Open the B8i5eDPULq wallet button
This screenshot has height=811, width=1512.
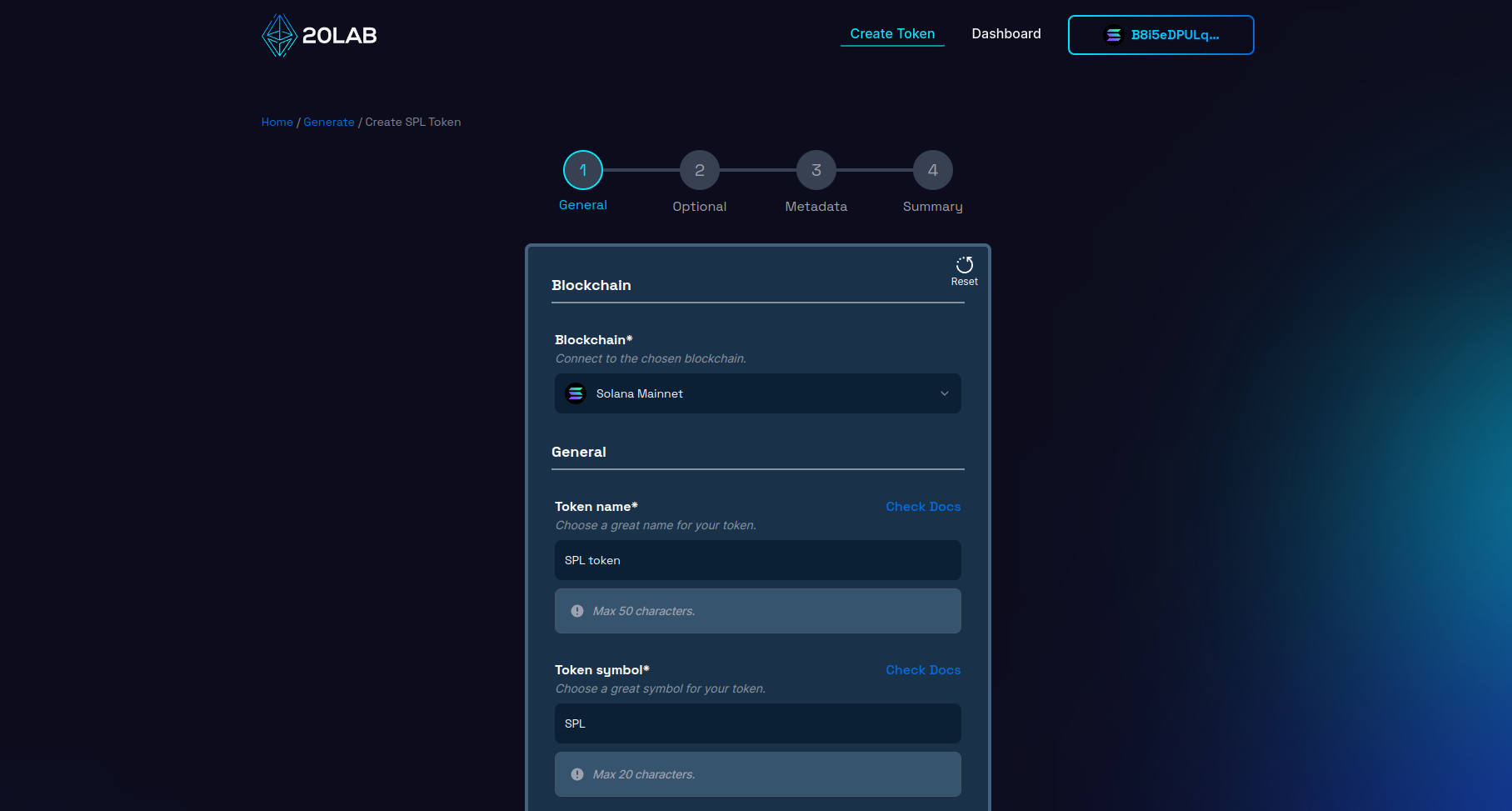pyautogui.click(x=1161, y=35)
